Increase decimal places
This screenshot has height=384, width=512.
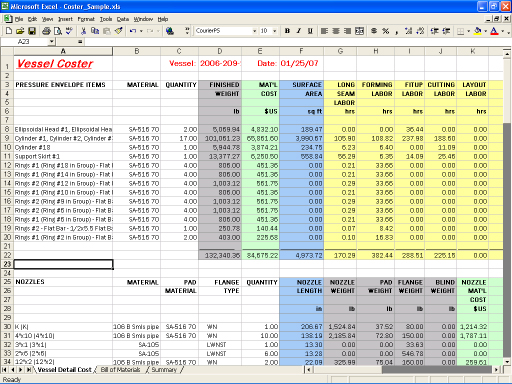[409, 31]
